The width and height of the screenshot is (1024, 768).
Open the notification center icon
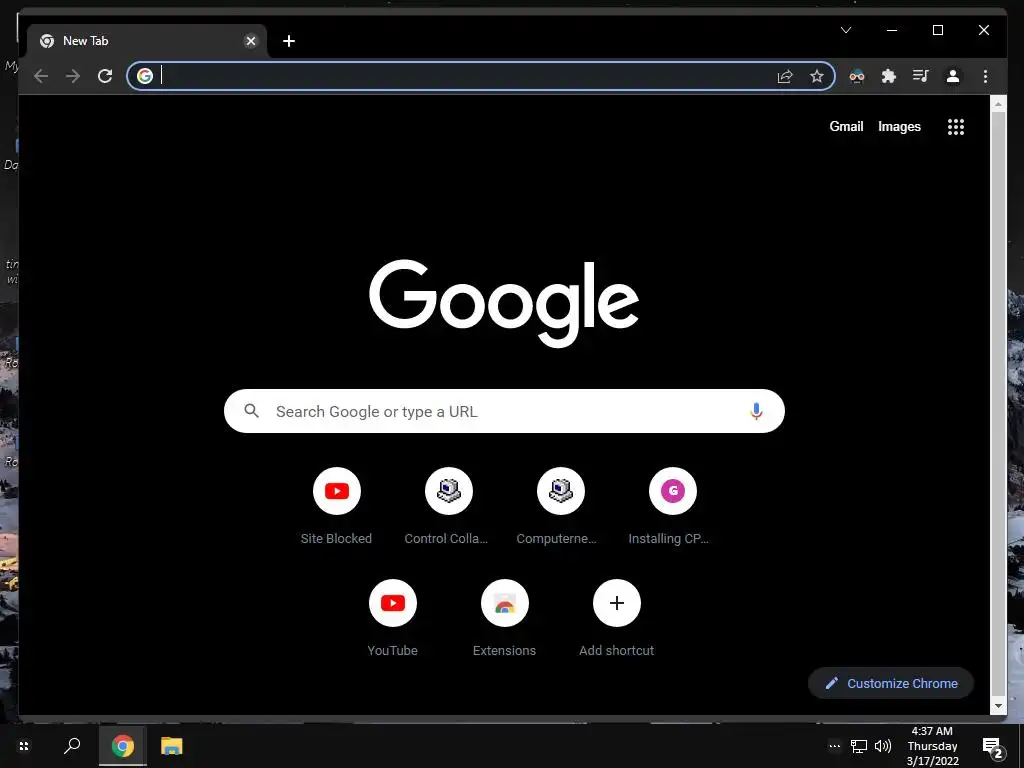click(993, 747)
